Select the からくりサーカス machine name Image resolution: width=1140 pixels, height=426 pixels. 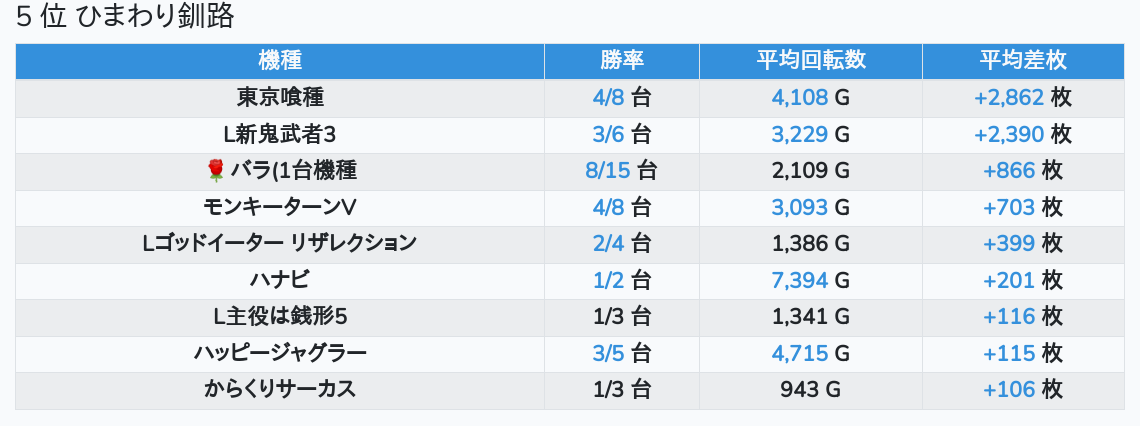click(x=280, y=390)
